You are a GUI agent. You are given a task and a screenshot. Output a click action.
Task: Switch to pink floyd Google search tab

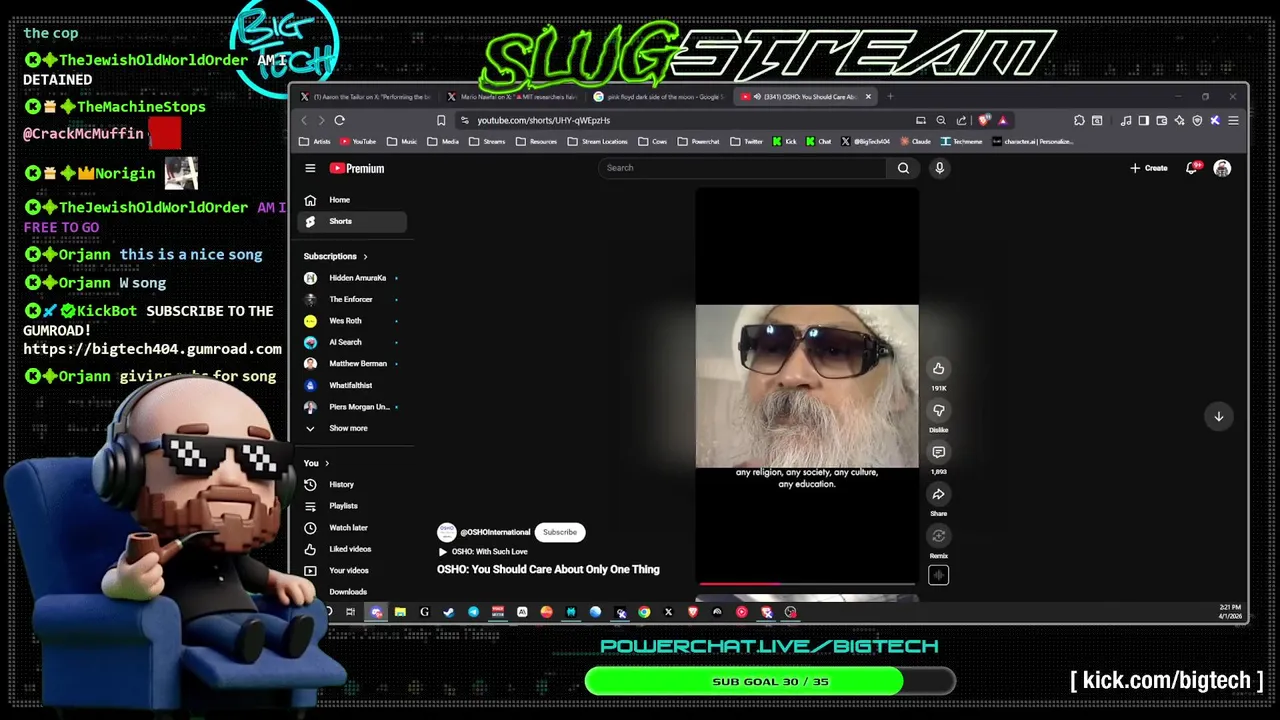coord(658,97)
